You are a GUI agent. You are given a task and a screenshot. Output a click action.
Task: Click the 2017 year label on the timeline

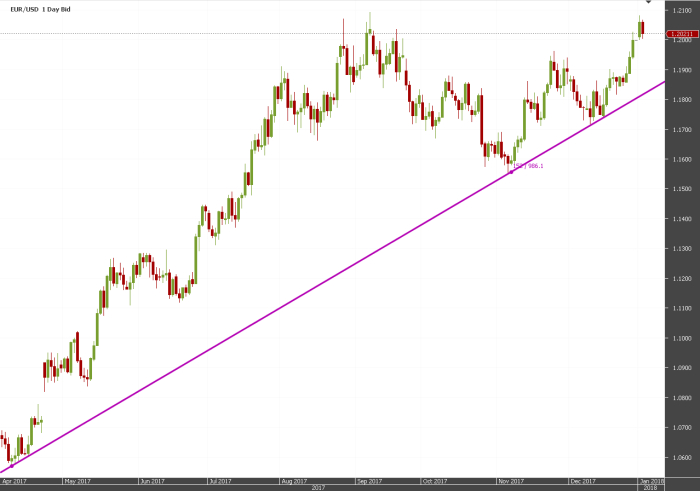tap(318, 488)
